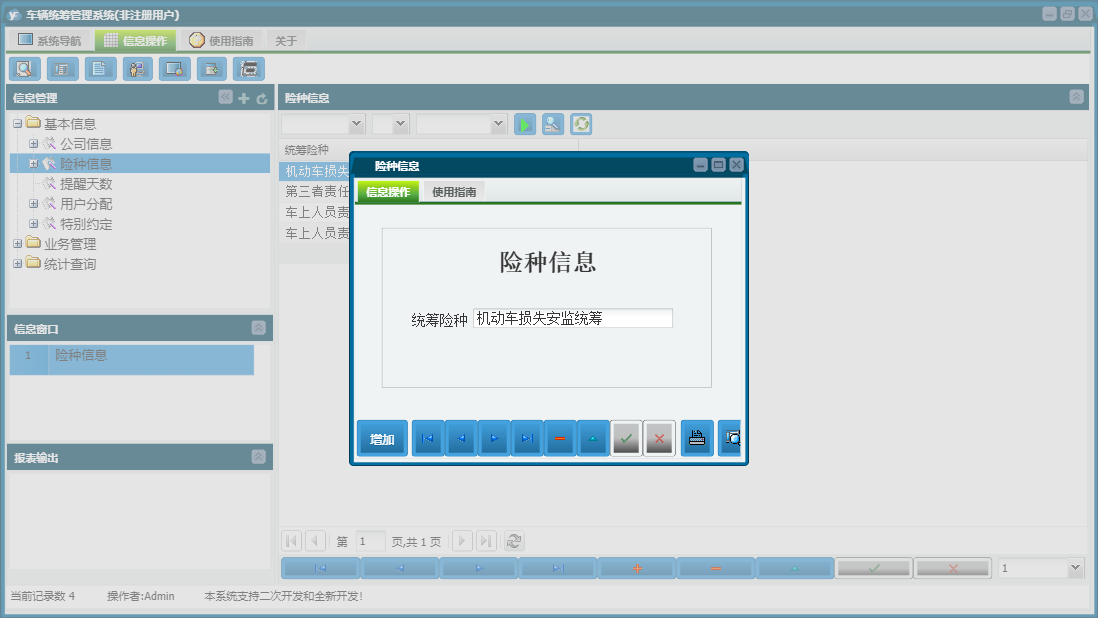The width and height of the screenshot is (1098, 618).
Task: Select the search/preview tool in the toolbar
Action: point(24,68)
